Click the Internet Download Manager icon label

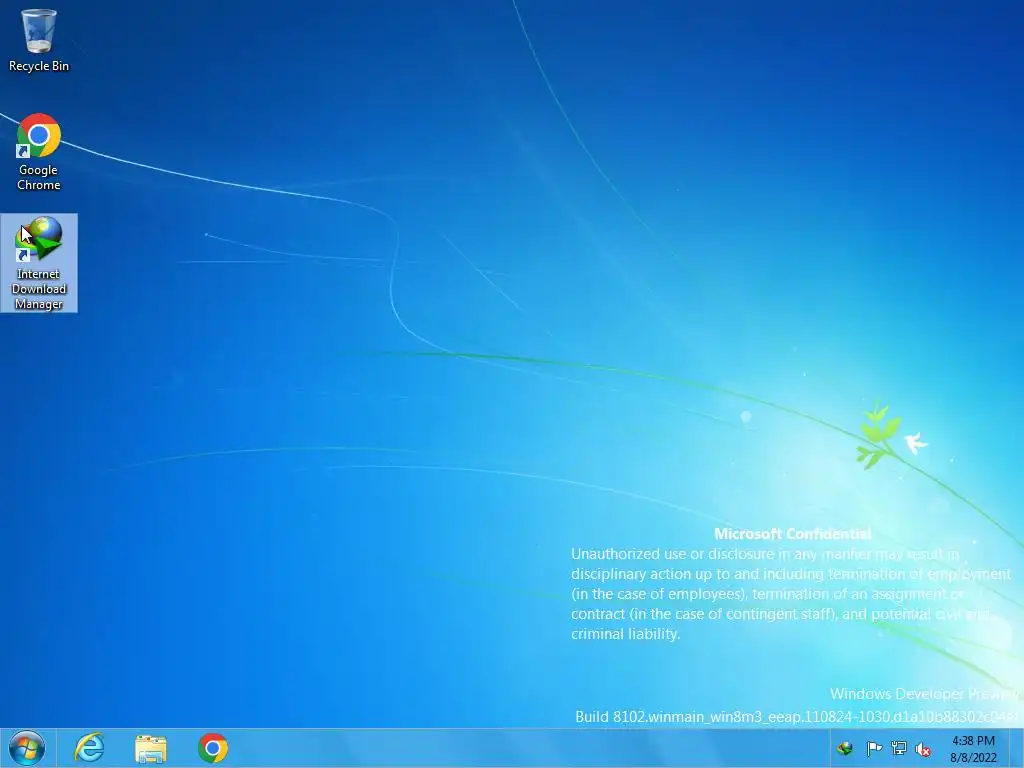coord(39,289)
